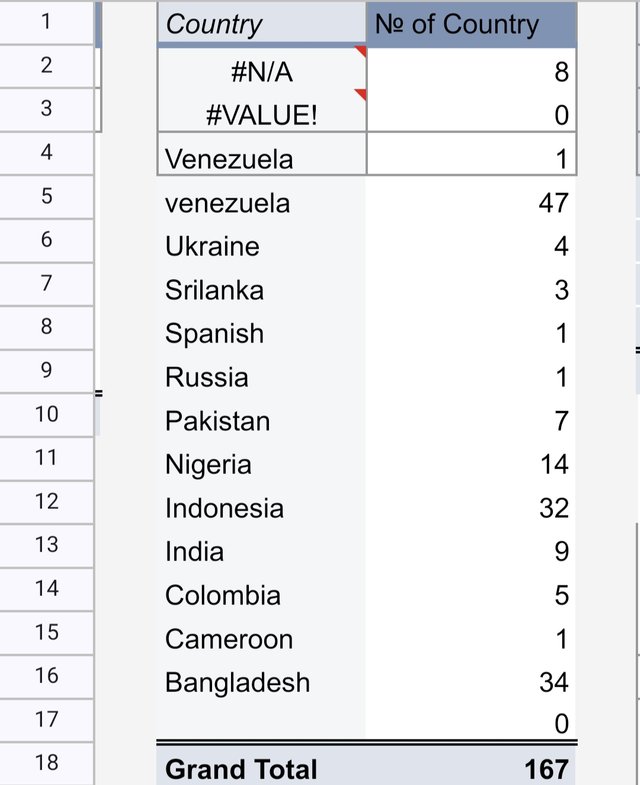The width and height of the screenshot is (640, 785).
Task: Select the Country header cell
Action: 261,23
